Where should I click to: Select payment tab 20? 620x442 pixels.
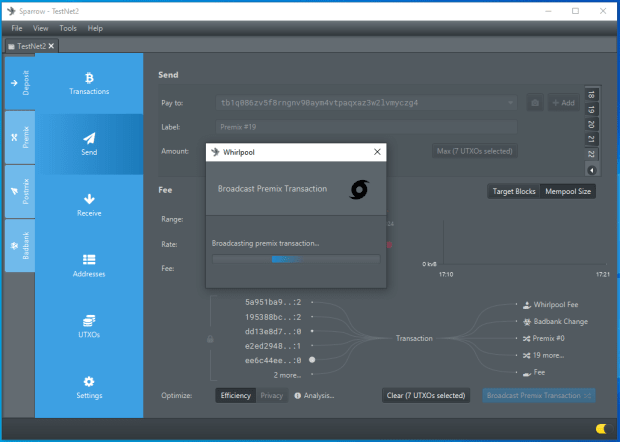(592, 125)
